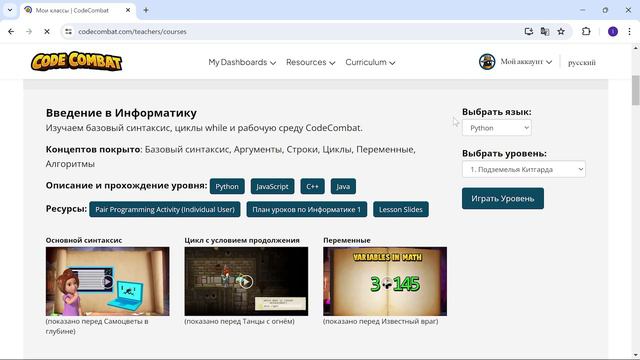
Task: Click caption показано перед Известный враг
Action: tap(380, 321)
